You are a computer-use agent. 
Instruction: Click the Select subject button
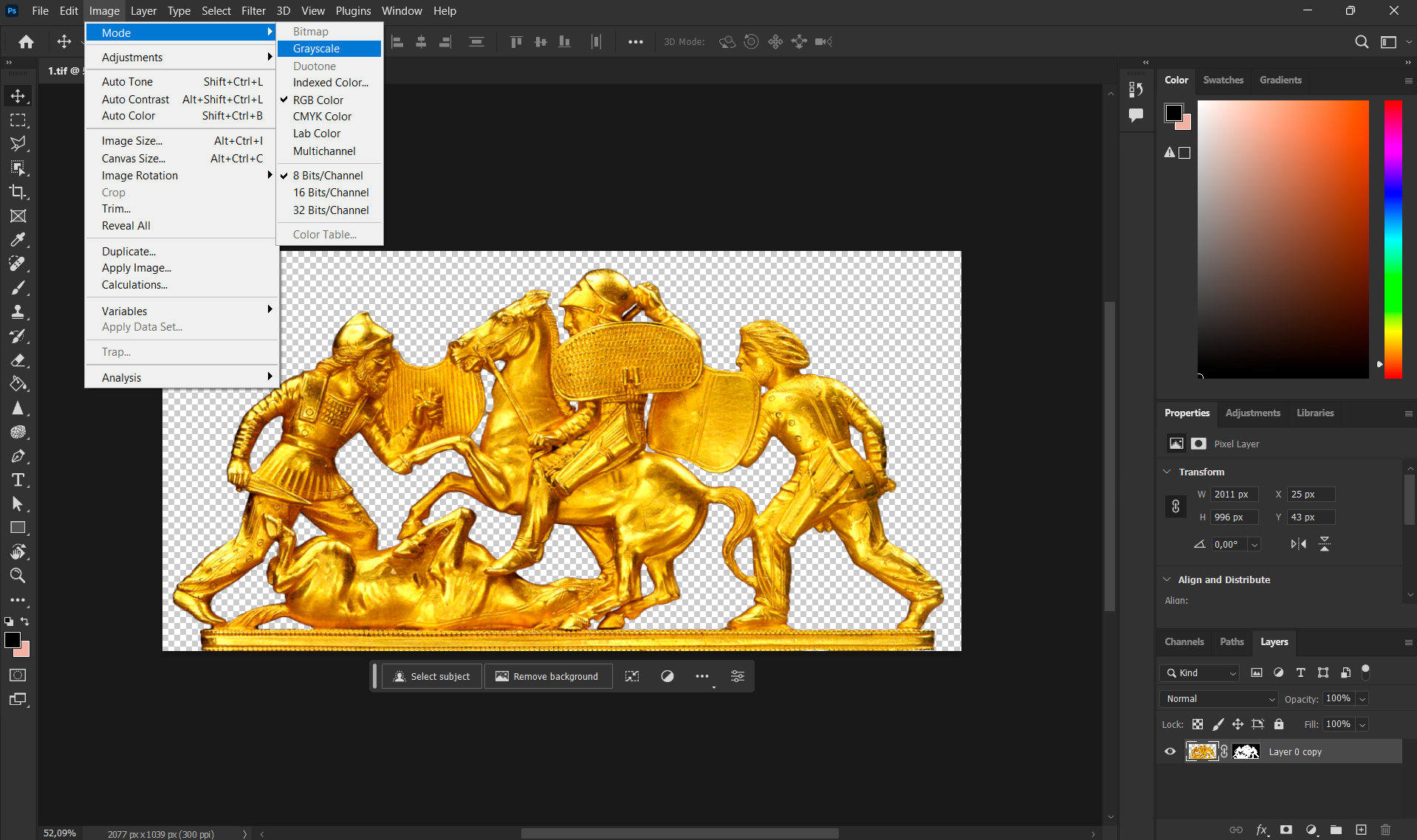[432, 676]
